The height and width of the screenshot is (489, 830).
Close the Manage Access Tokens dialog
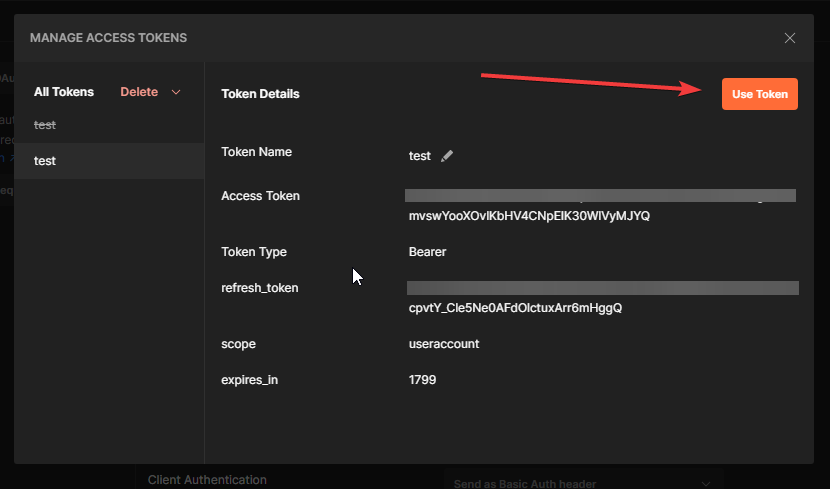(x=790, y=38)
